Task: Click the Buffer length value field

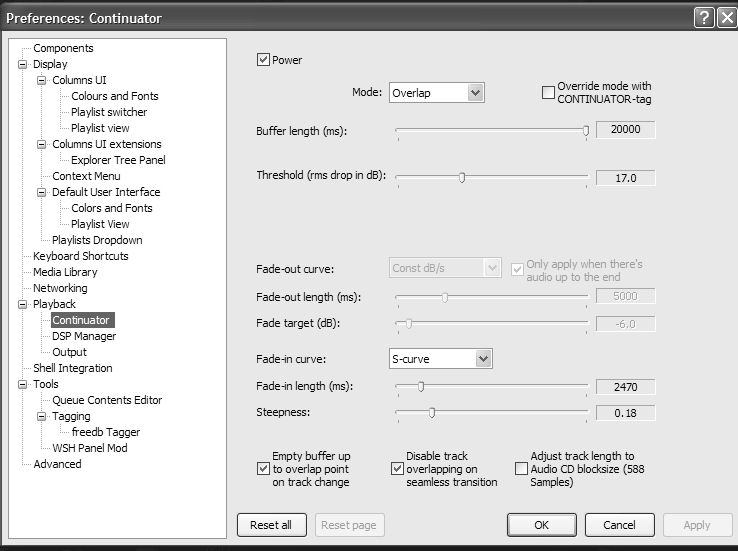Action: [625, 130]
